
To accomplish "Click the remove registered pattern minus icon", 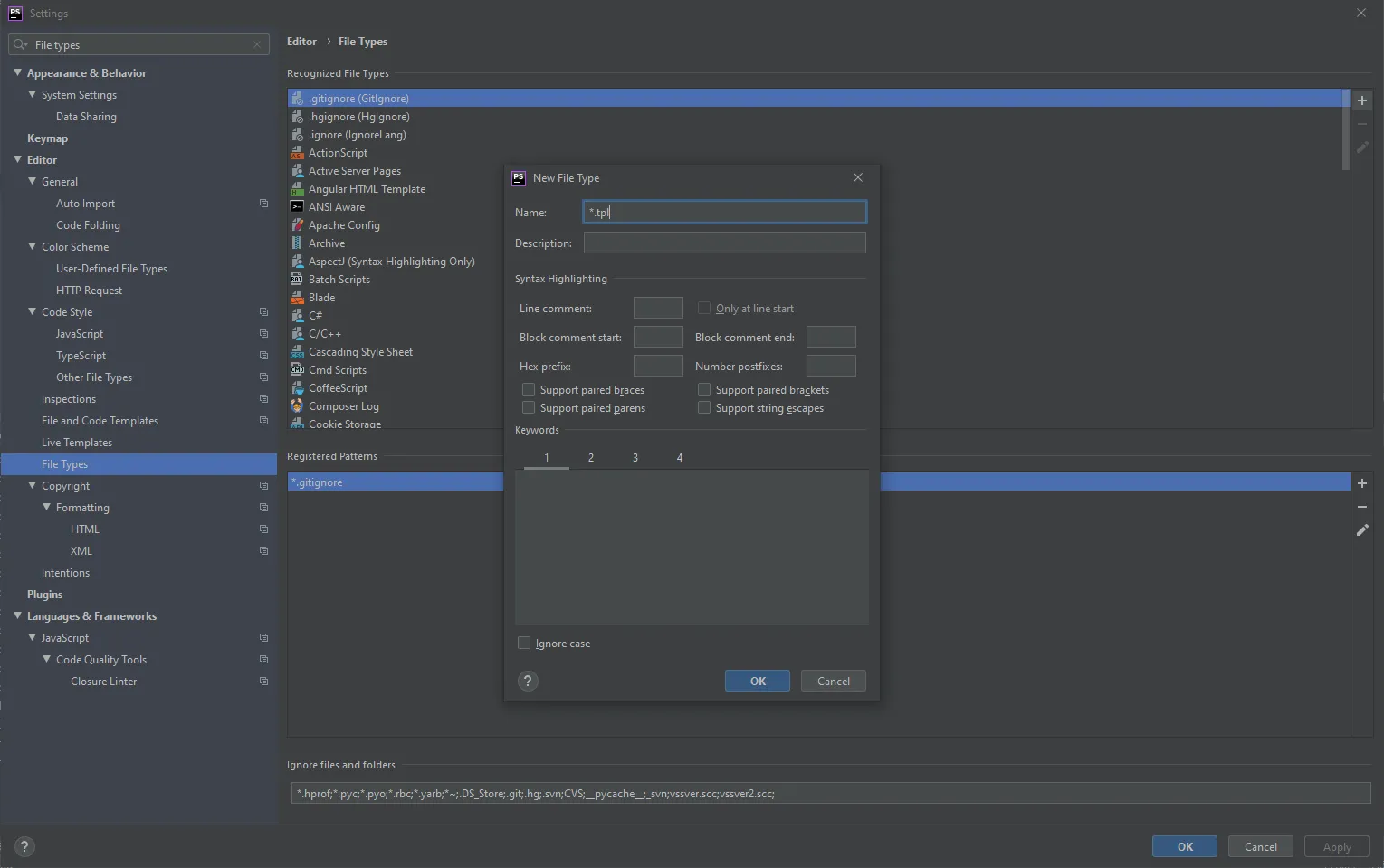I will (x=1361, y=507).
